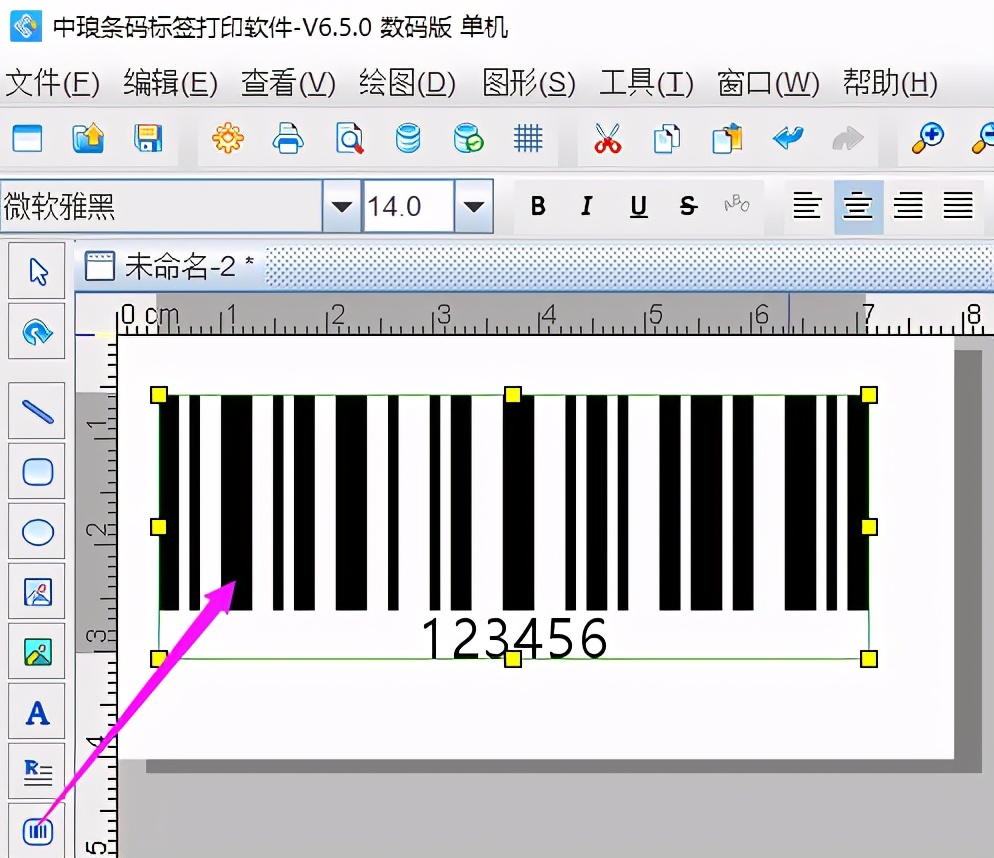Select the ellipse drawing tool
The width and height of the screenshot is (994, 858).
(37, 531)
